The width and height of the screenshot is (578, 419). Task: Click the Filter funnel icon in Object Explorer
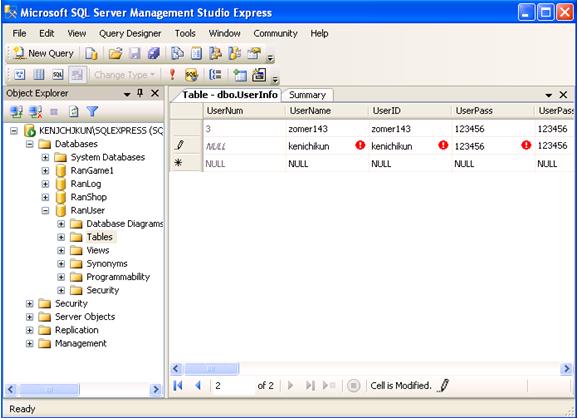[92, 111]
